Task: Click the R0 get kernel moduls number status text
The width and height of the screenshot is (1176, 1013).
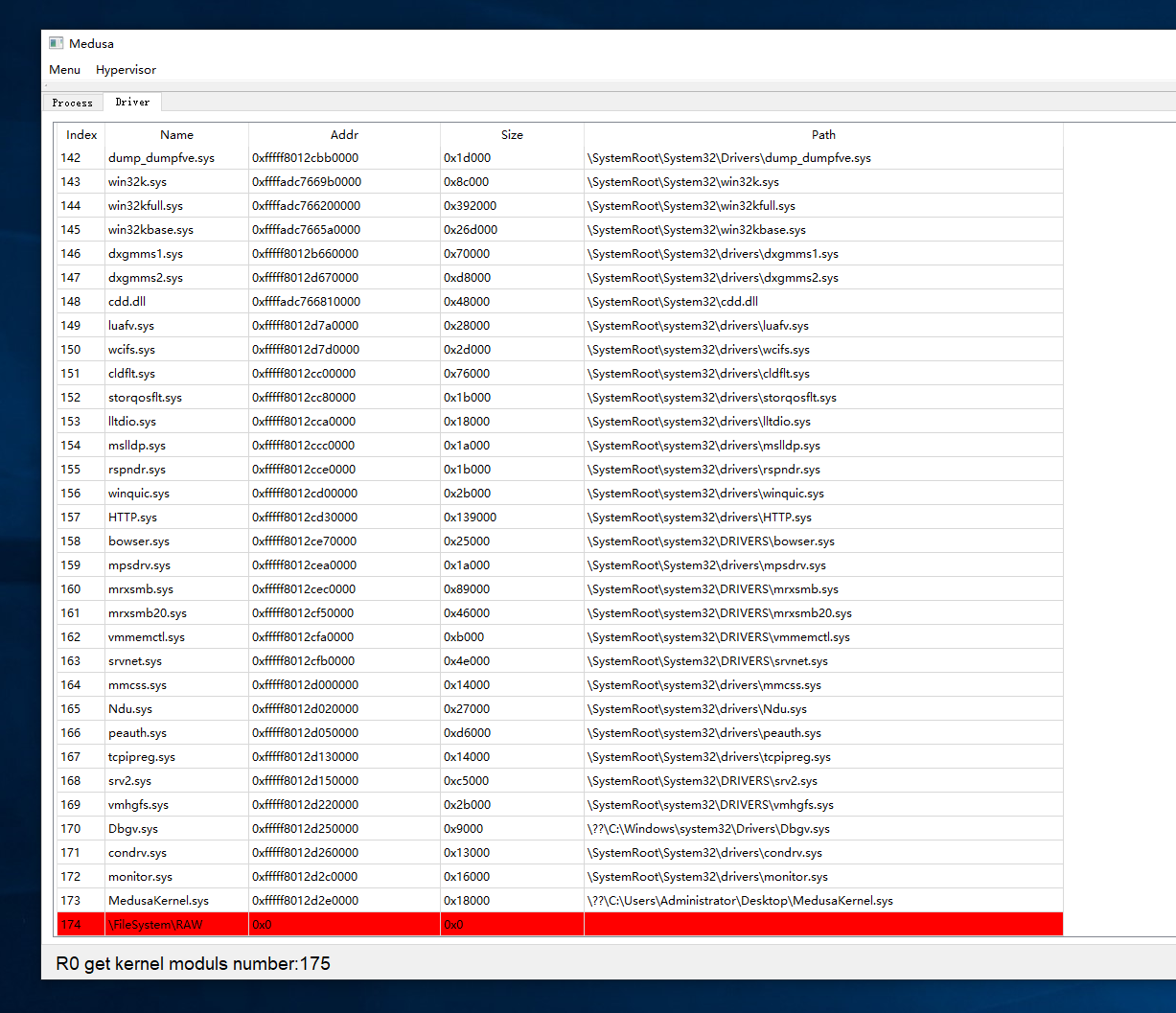Action: pyautogui.click(x=194, y=963)
